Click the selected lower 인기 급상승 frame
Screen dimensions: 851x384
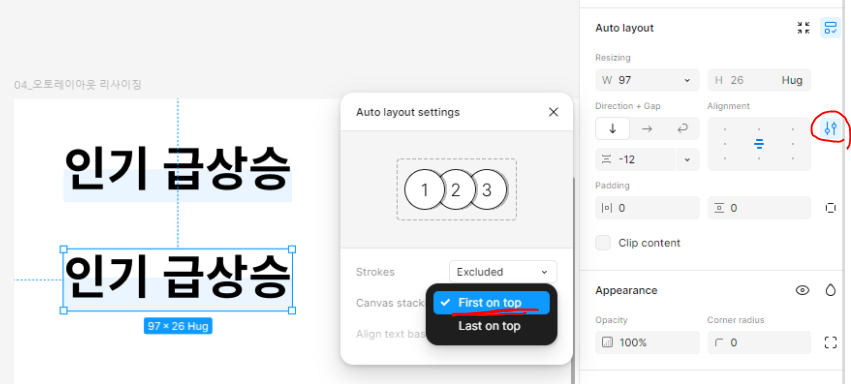tap(177, 280)
